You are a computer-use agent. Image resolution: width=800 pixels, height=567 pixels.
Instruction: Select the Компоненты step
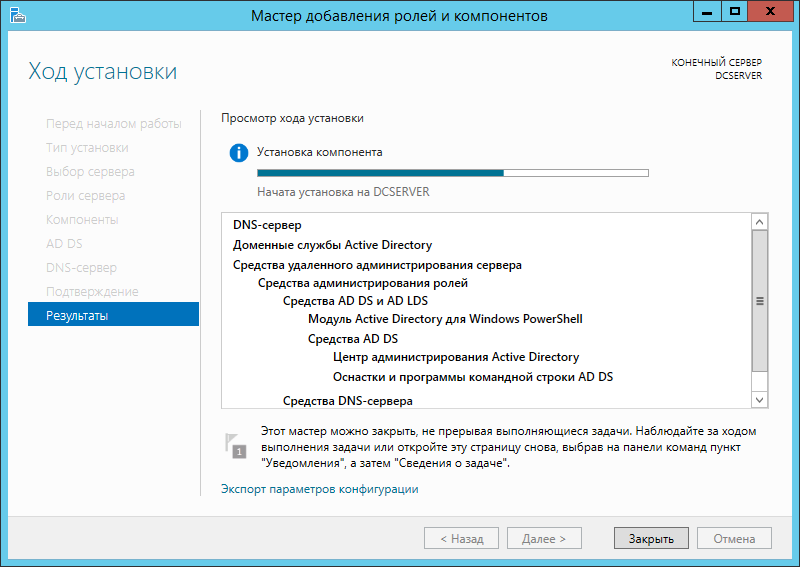82,219
